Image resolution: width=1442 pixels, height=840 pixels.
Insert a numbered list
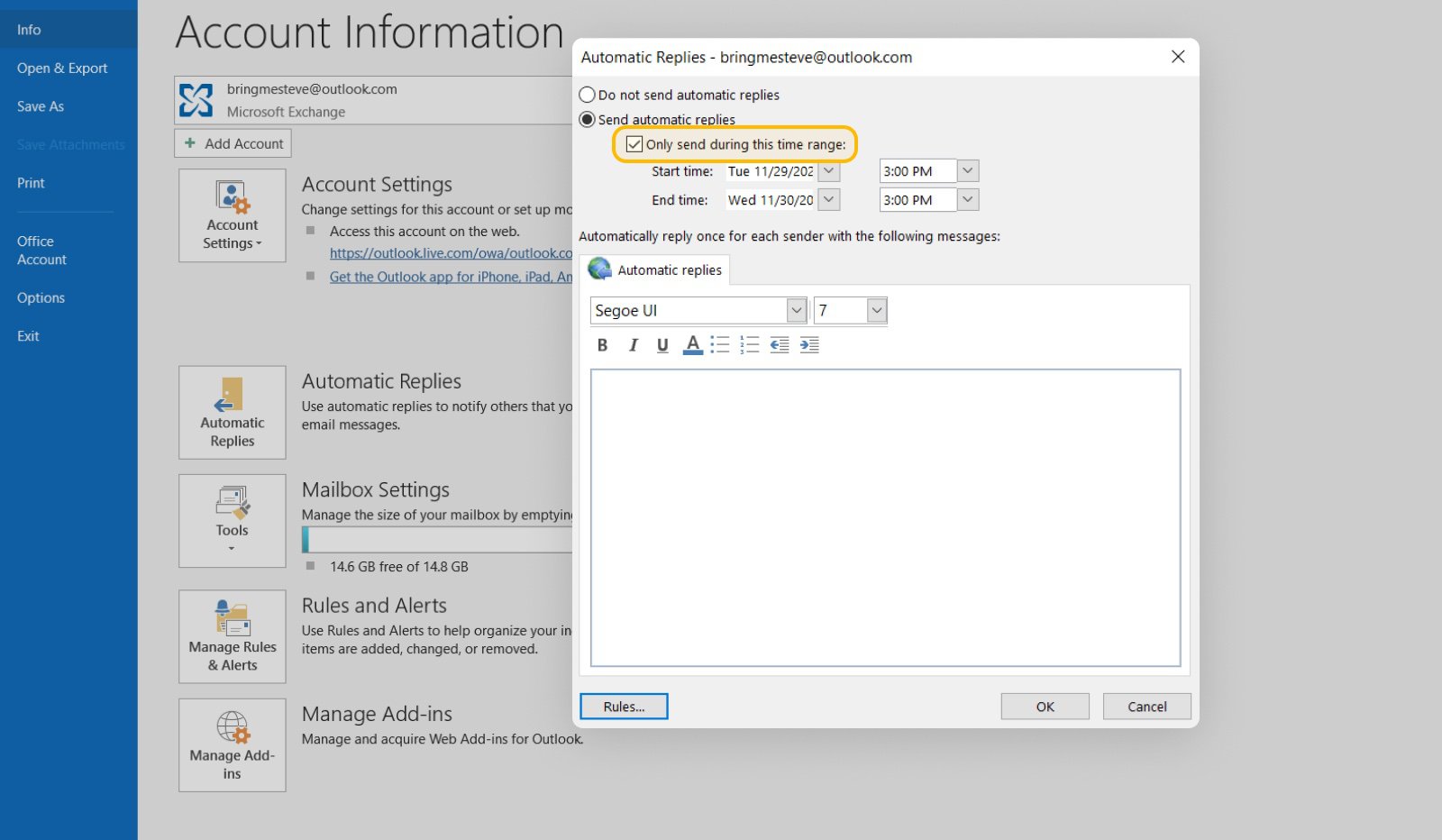[x=749, y=344]
